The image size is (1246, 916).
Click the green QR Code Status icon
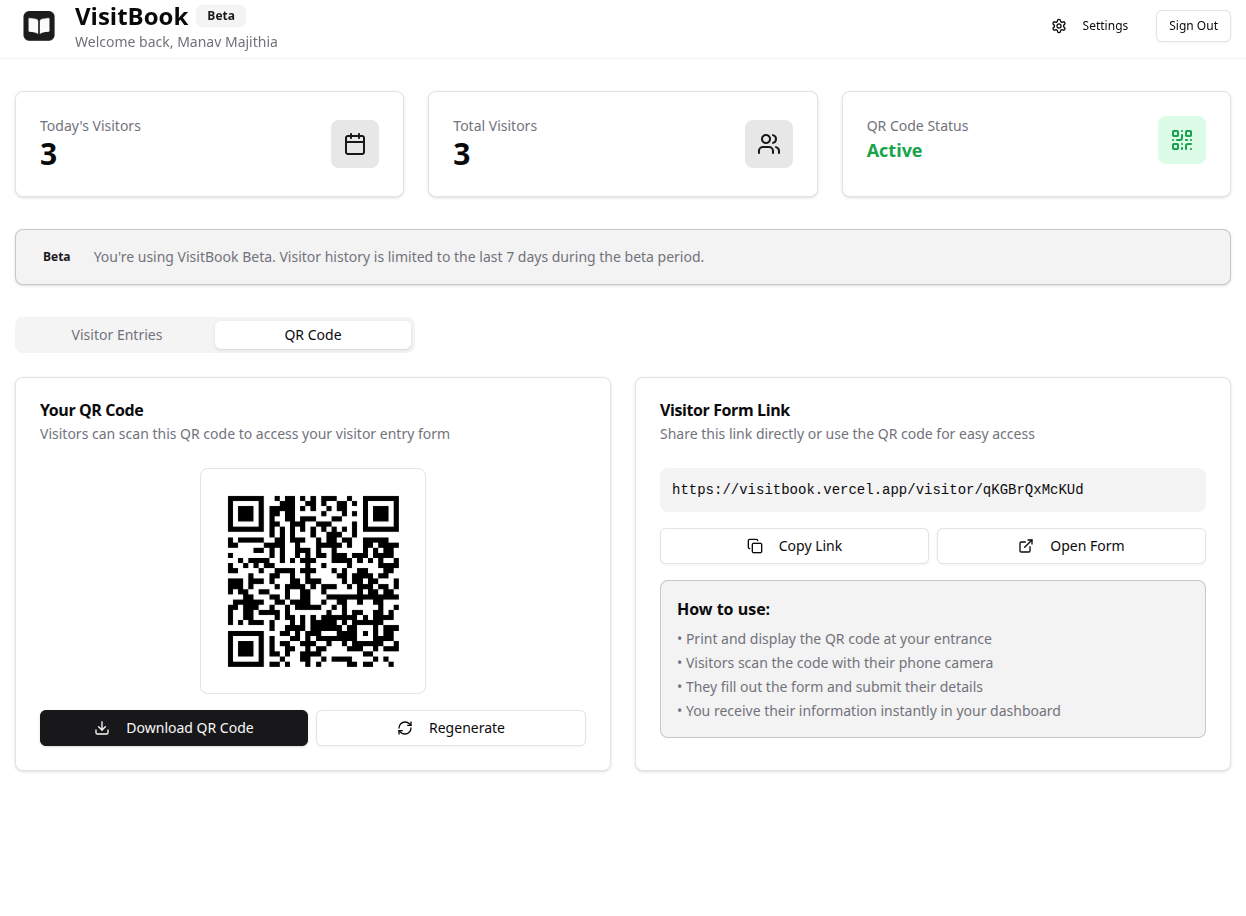point(1181,140)
